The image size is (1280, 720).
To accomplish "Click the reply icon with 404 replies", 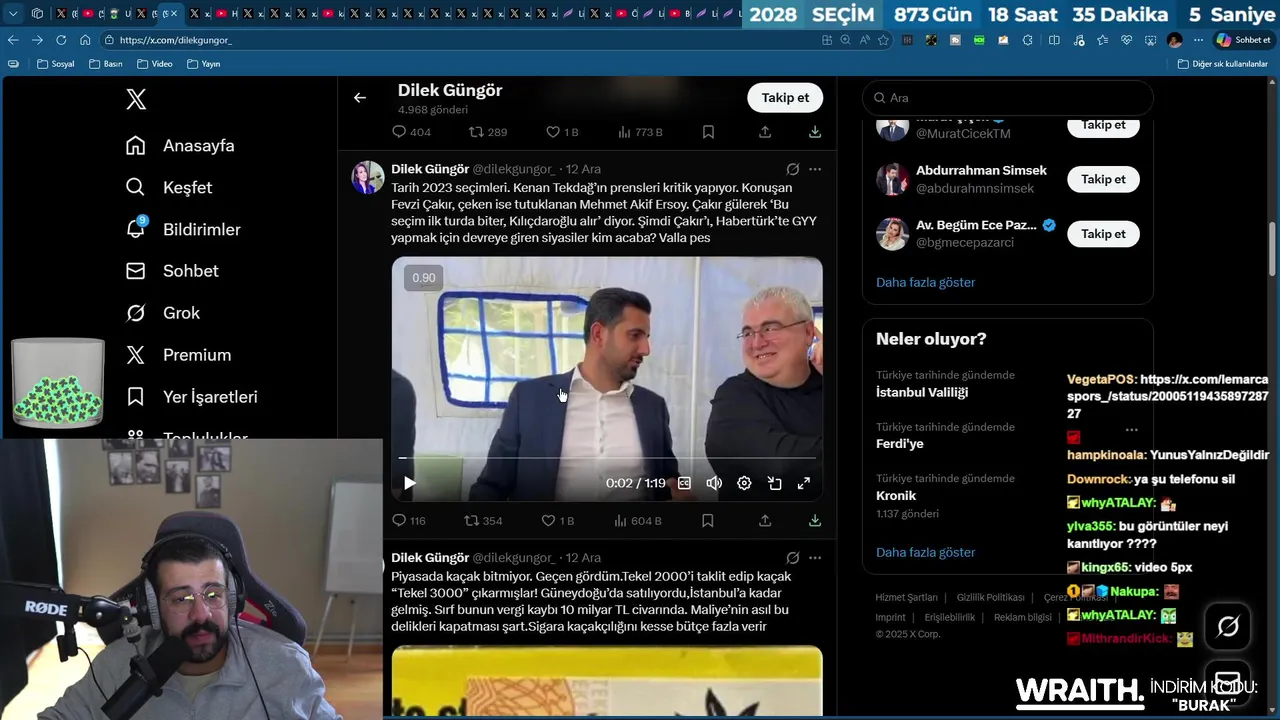I will [399, 132].
